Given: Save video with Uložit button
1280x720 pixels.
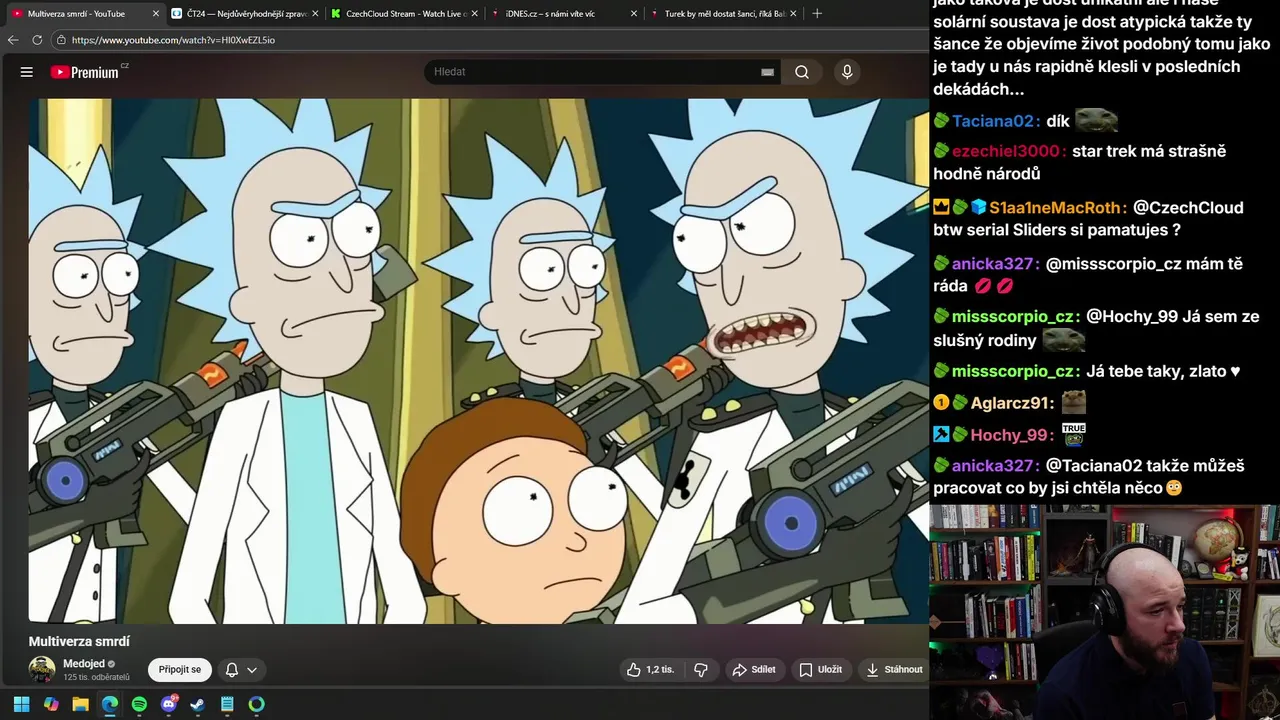Looking at the screenshot, I should [820, 670].
